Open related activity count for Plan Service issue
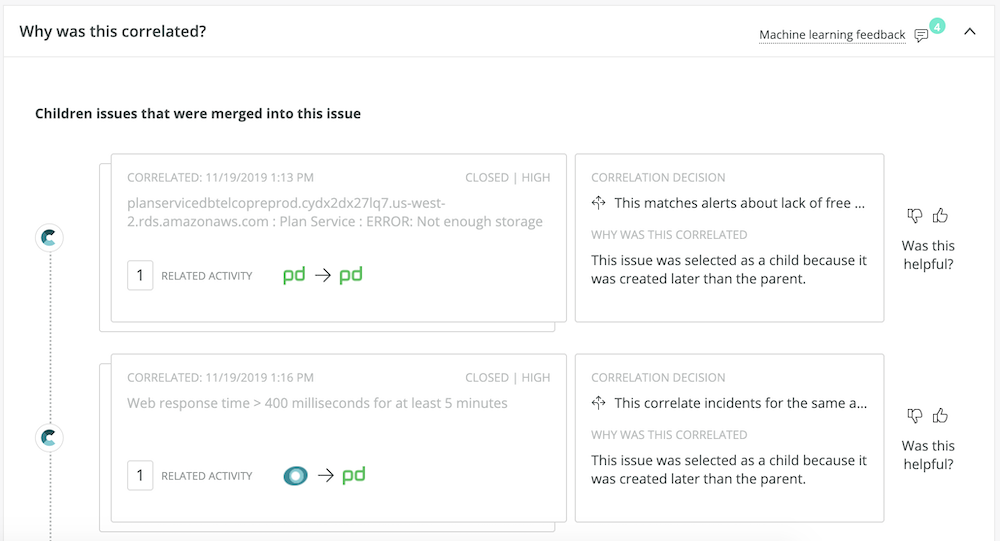 pos(140,276)
